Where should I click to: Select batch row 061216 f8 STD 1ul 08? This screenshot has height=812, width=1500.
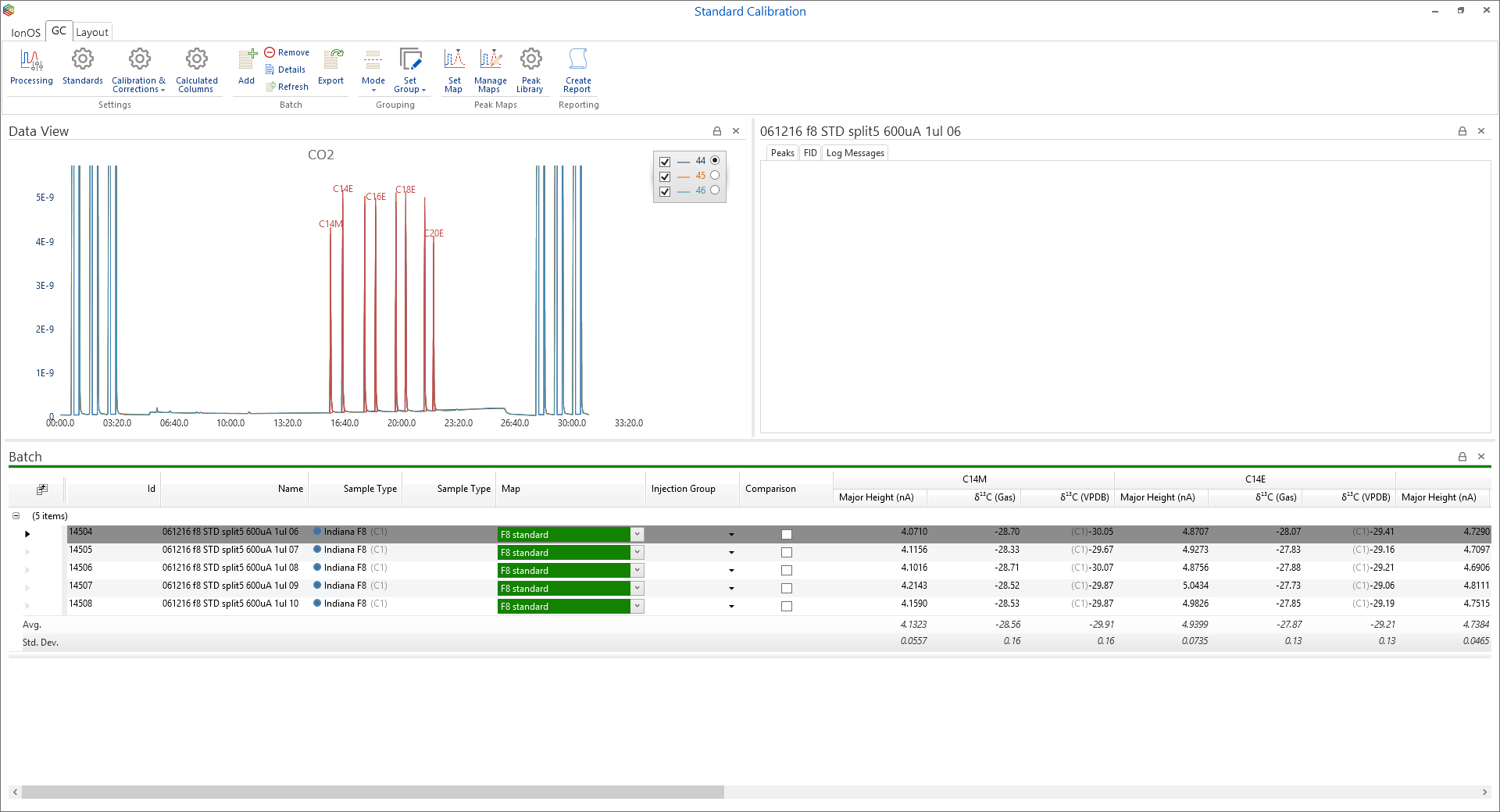pos(230,568)
